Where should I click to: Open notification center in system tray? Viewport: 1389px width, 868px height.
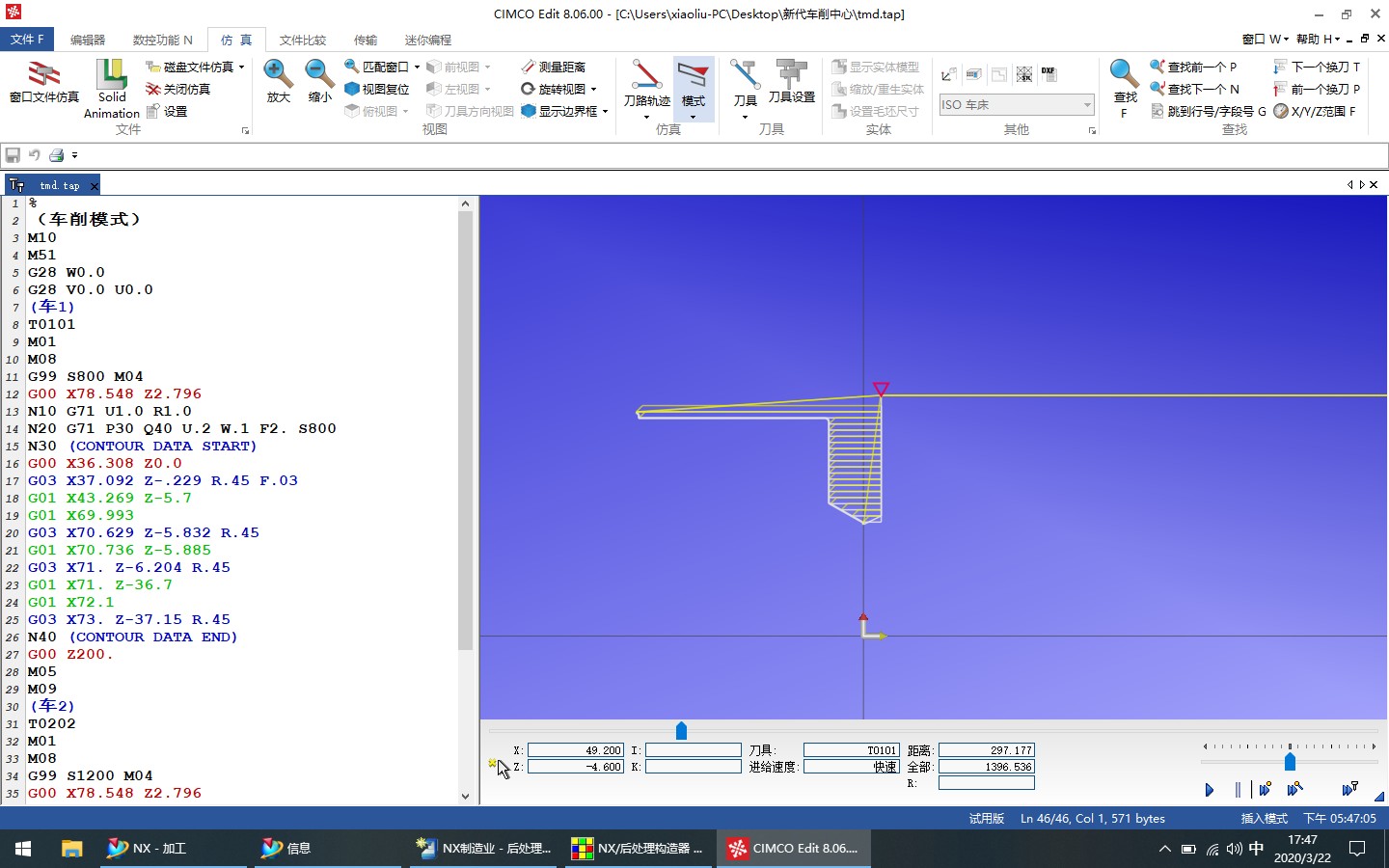(1357, 849)
